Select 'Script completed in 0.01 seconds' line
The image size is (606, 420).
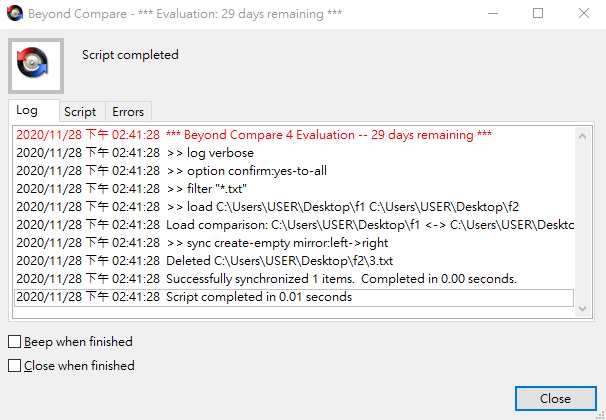pyautogui.click(x=258, y=297)
